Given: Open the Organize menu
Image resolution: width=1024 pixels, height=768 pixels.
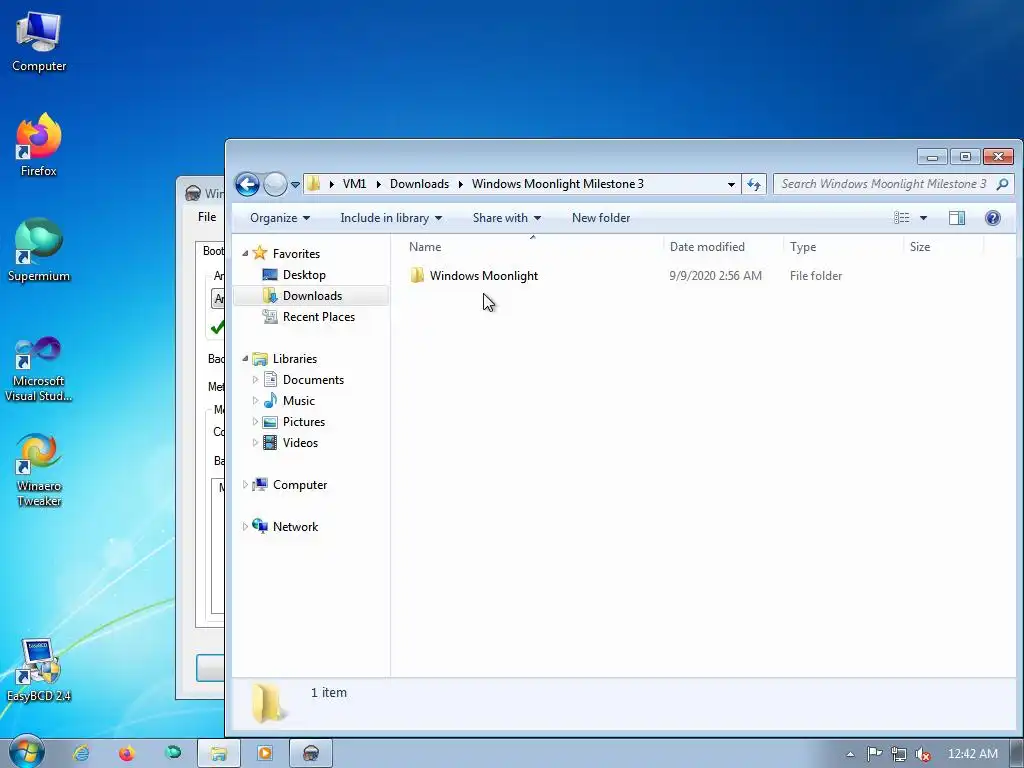Looking at the screenshot, I should point(280,218).
